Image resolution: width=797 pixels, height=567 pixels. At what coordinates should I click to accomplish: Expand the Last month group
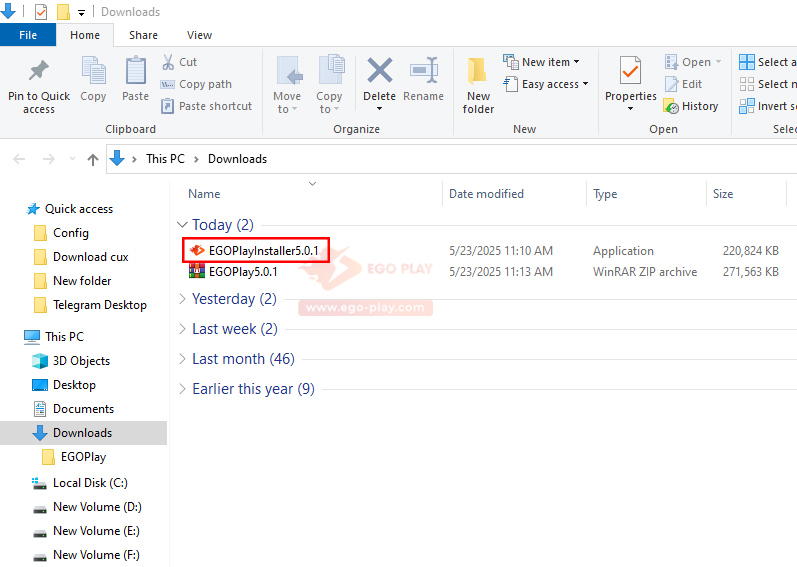181,359
